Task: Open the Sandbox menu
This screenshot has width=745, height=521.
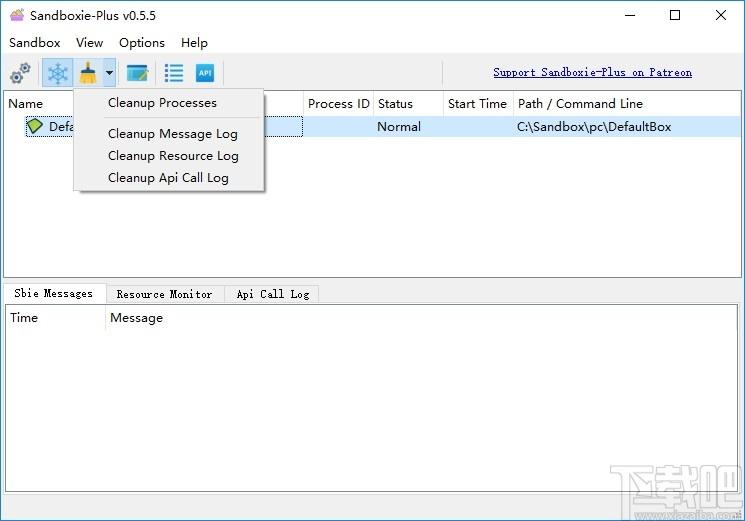Action: 35,43
